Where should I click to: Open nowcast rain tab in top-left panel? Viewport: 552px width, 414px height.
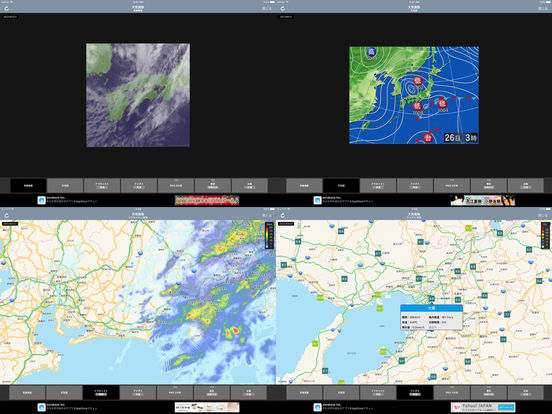pyautogui.click(x=102, y=186)
